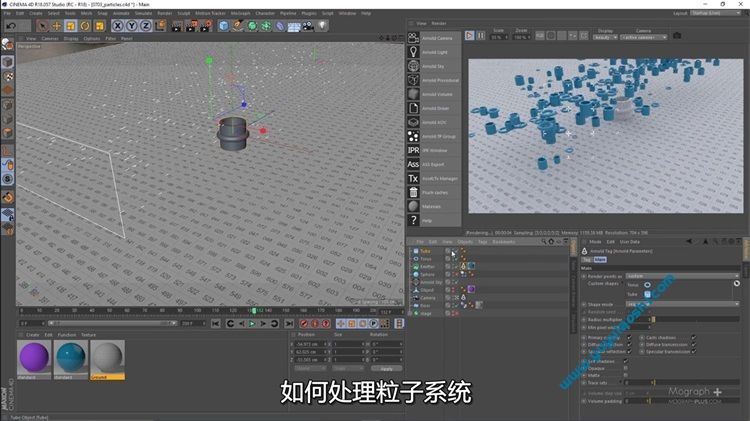This screenshot has width=750, height=421.
Task: Click the Render View clapperboard icon
Action: (177, 25)
